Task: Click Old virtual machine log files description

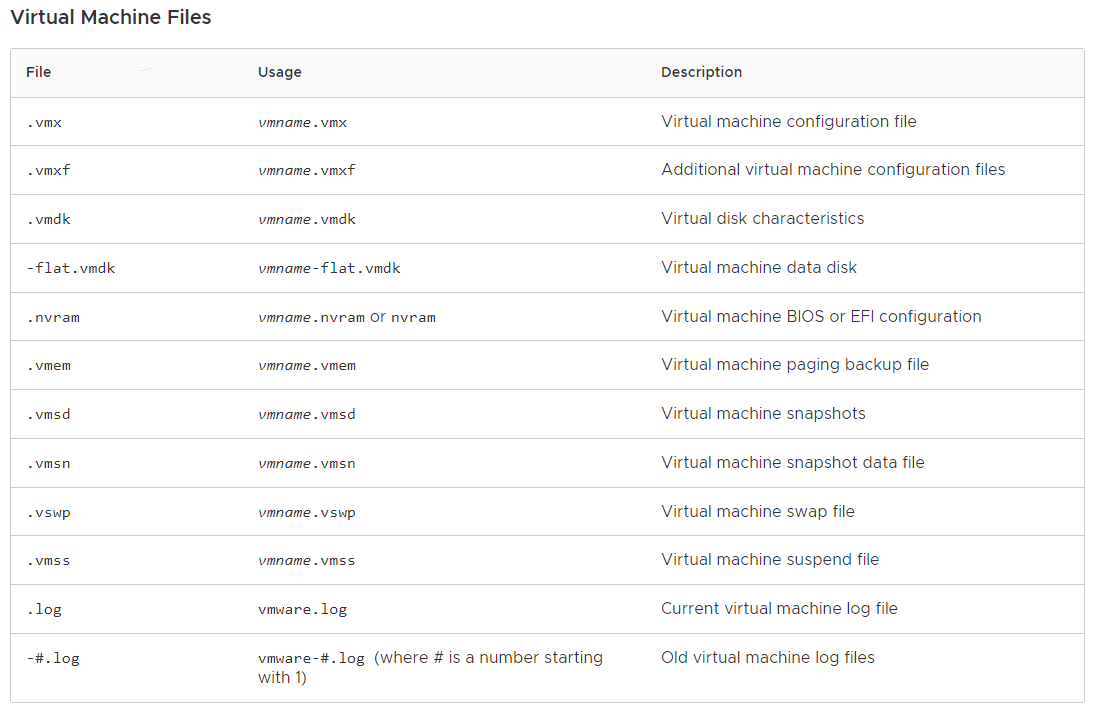Action: (767, 657)
